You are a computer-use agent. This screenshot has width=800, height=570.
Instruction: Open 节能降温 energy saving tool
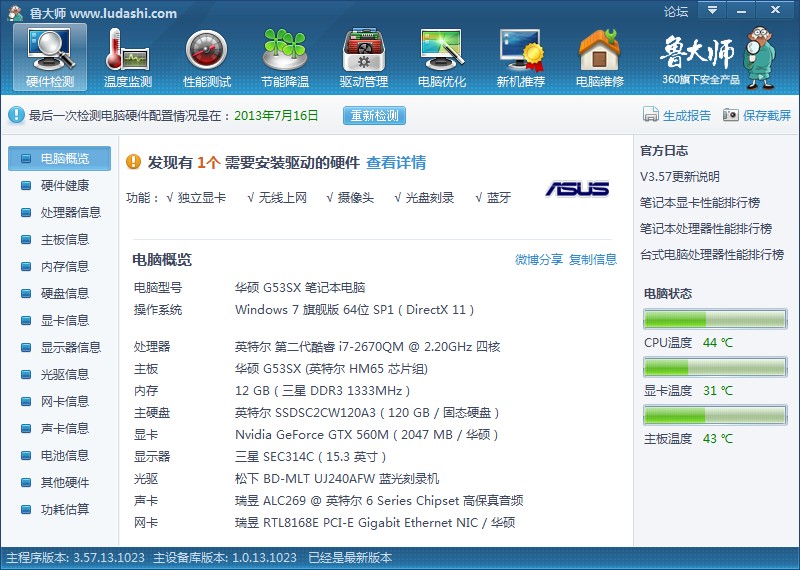pyautogui.click(x=285, y=56)
